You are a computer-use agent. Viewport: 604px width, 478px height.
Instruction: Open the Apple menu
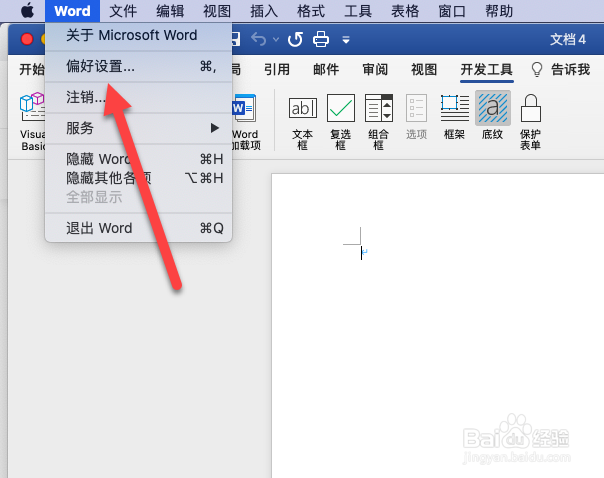27,11
